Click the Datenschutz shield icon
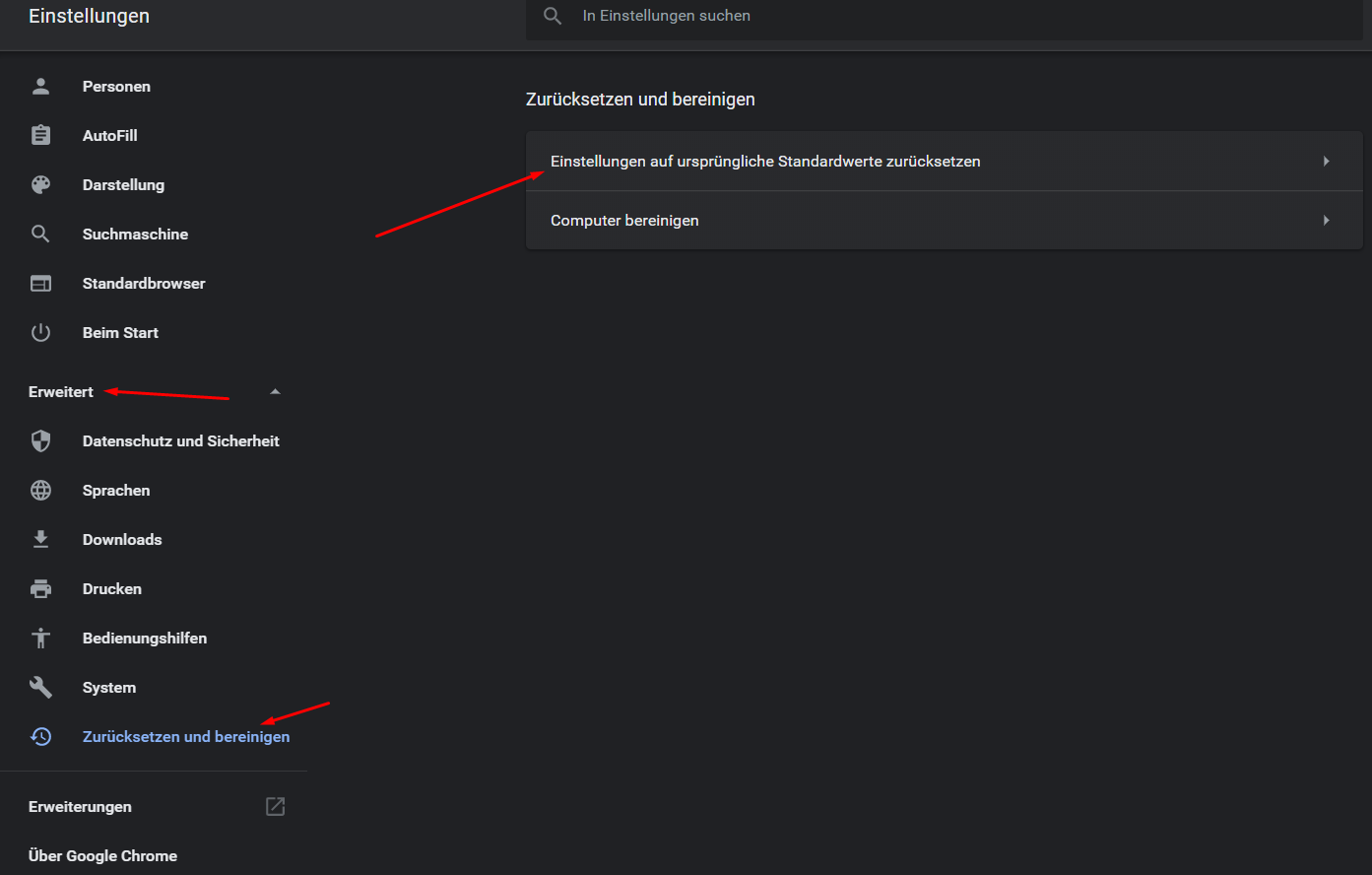 click(40, 440)
